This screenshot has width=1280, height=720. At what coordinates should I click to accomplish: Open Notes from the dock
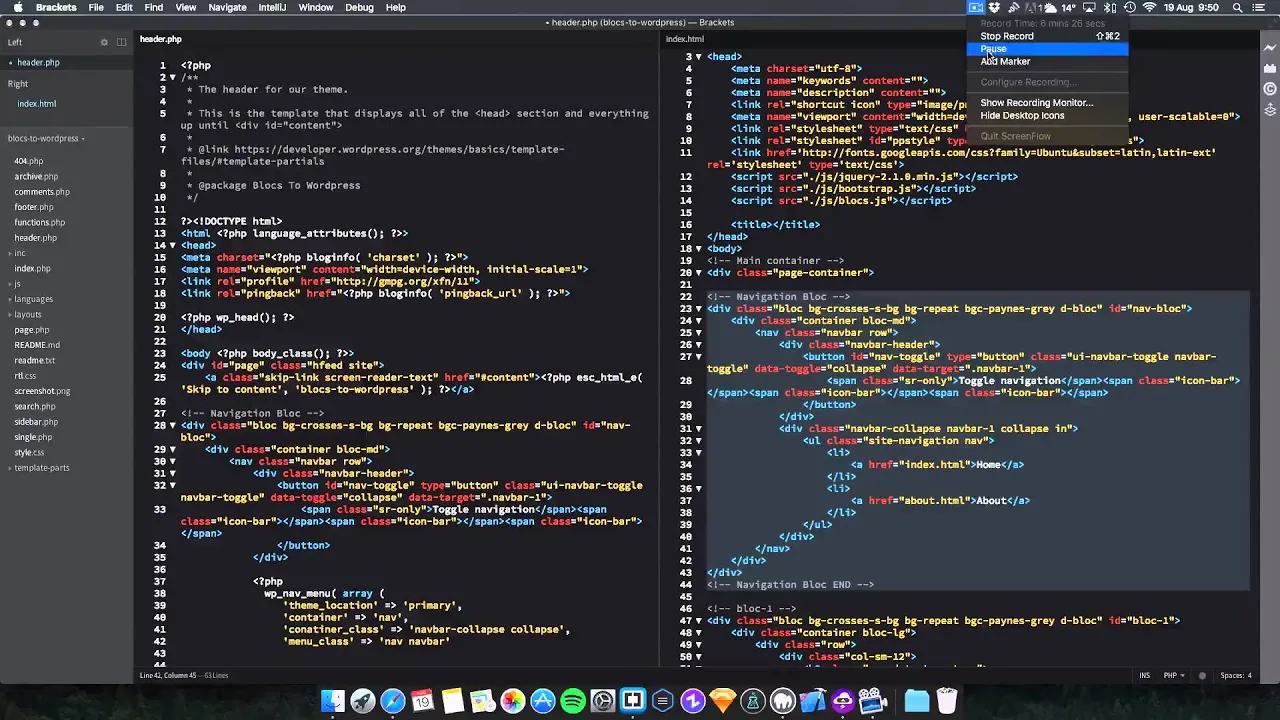pyautogui.click(x=453, y=701)
